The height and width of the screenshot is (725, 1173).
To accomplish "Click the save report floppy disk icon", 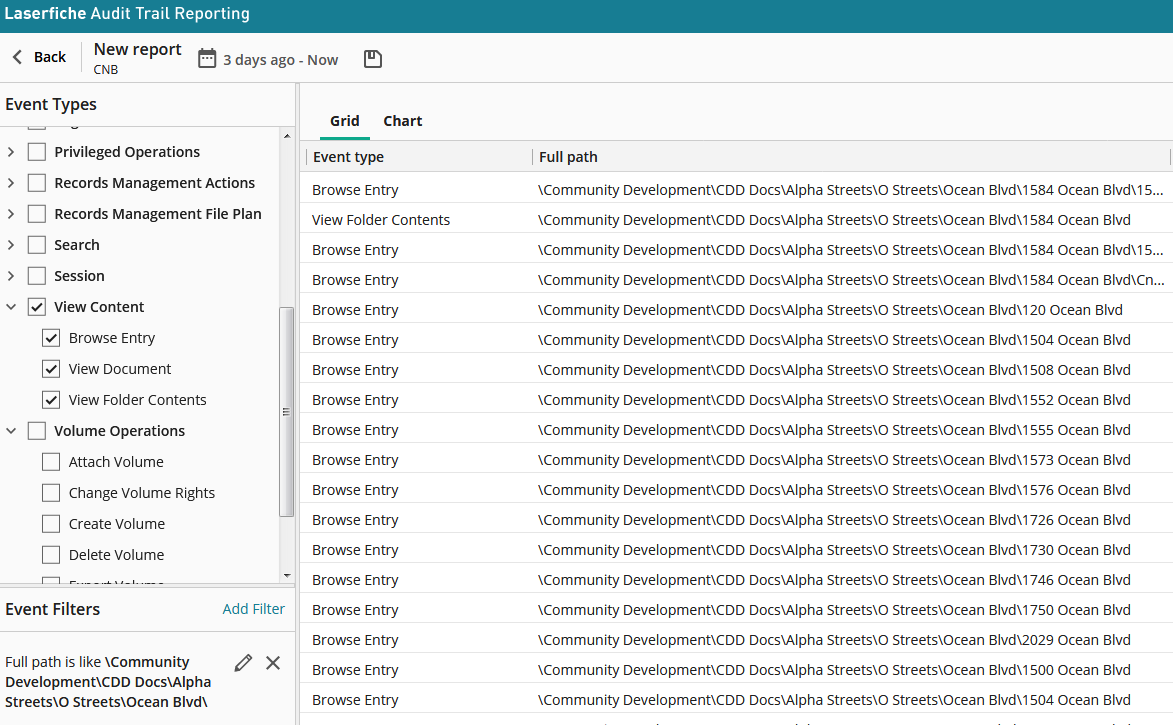I will (x=372, y=59).
